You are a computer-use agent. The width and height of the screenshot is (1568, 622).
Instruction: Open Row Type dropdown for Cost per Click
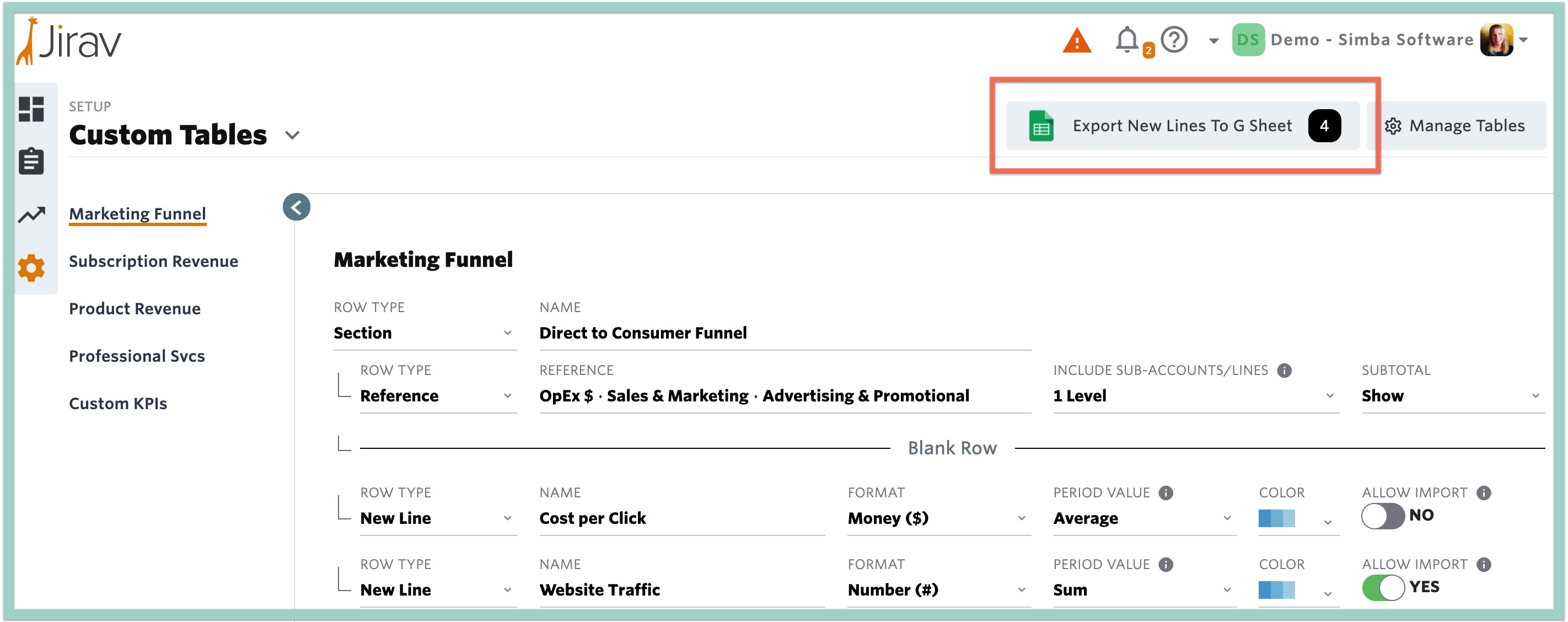[438, 518]
